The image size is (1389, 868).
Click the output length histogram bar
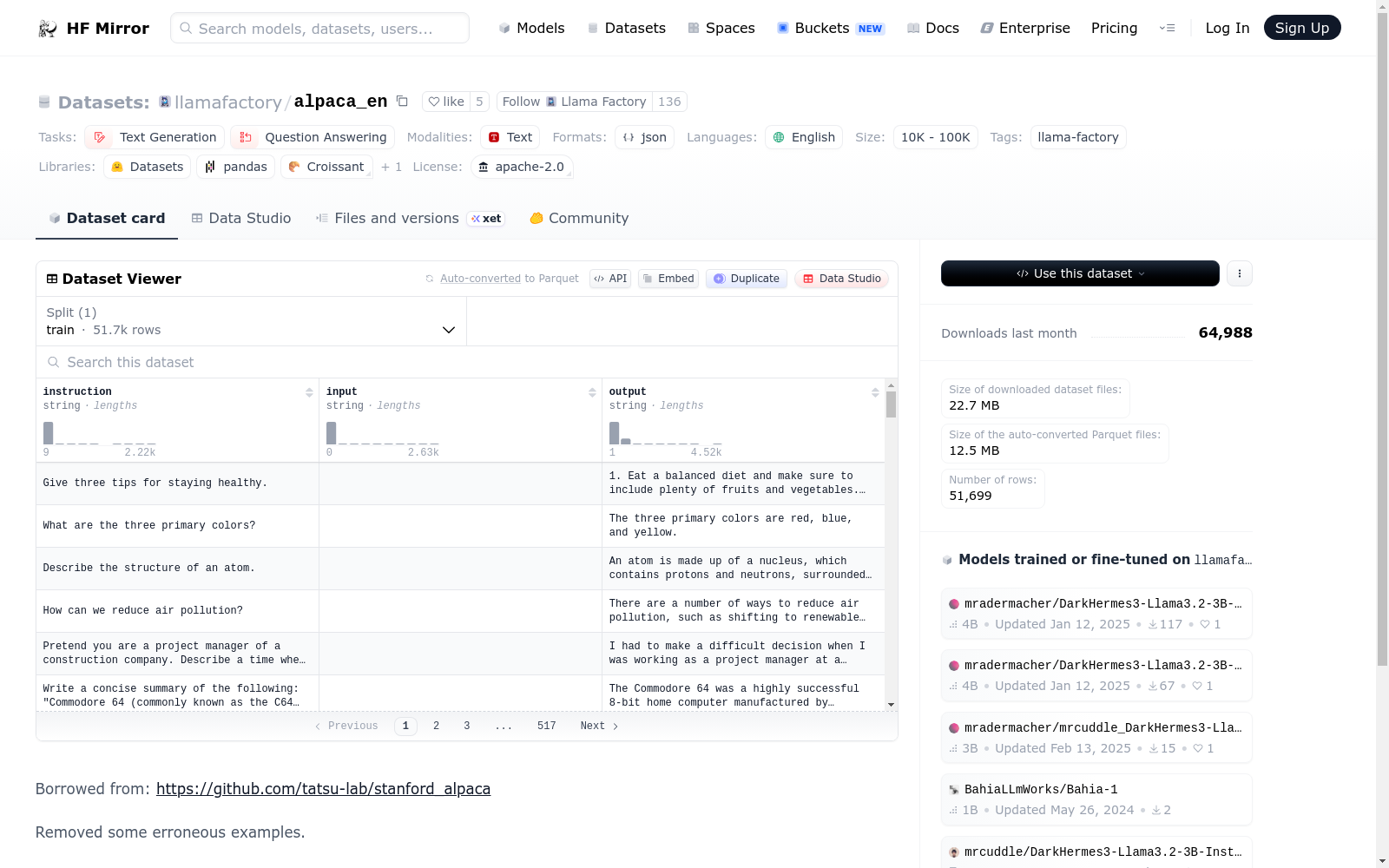[614, 433]
